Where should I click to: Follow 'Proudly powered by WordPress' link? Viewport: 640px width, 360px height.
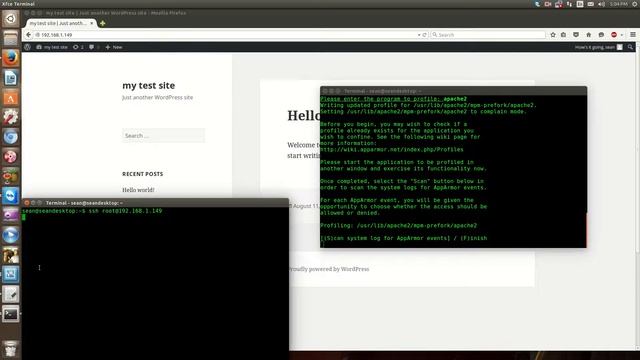point(329,269)
